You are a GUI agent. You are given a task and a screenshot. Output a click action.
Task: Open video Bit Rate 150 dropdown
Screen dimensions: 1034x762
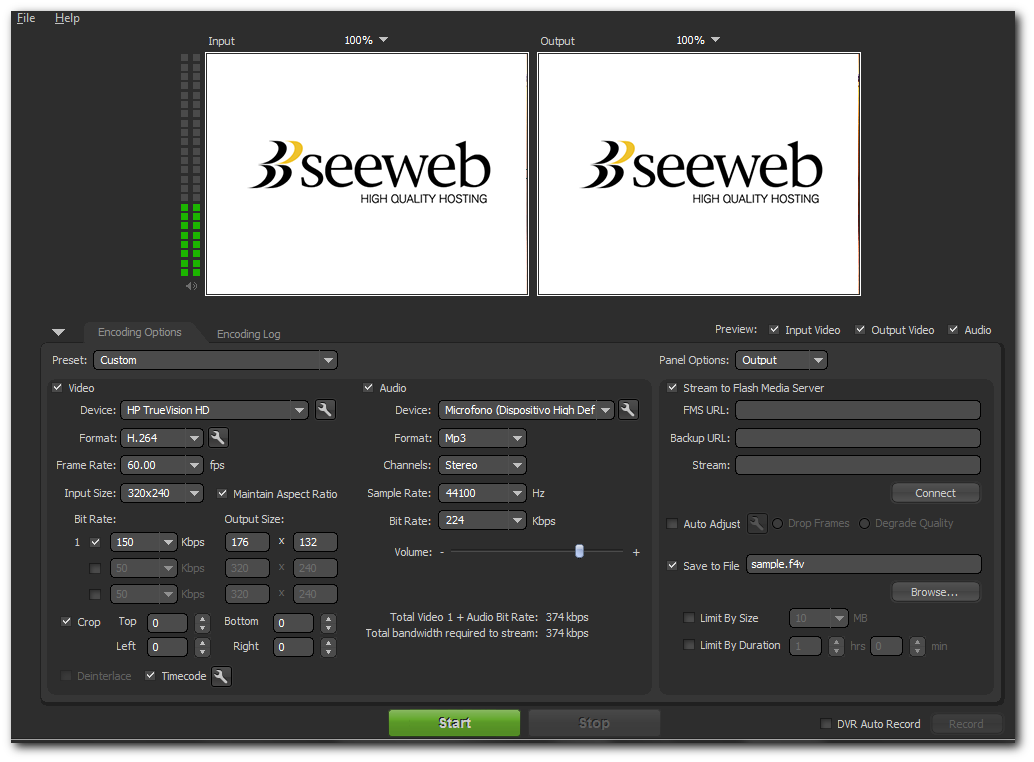coord(143,542)
